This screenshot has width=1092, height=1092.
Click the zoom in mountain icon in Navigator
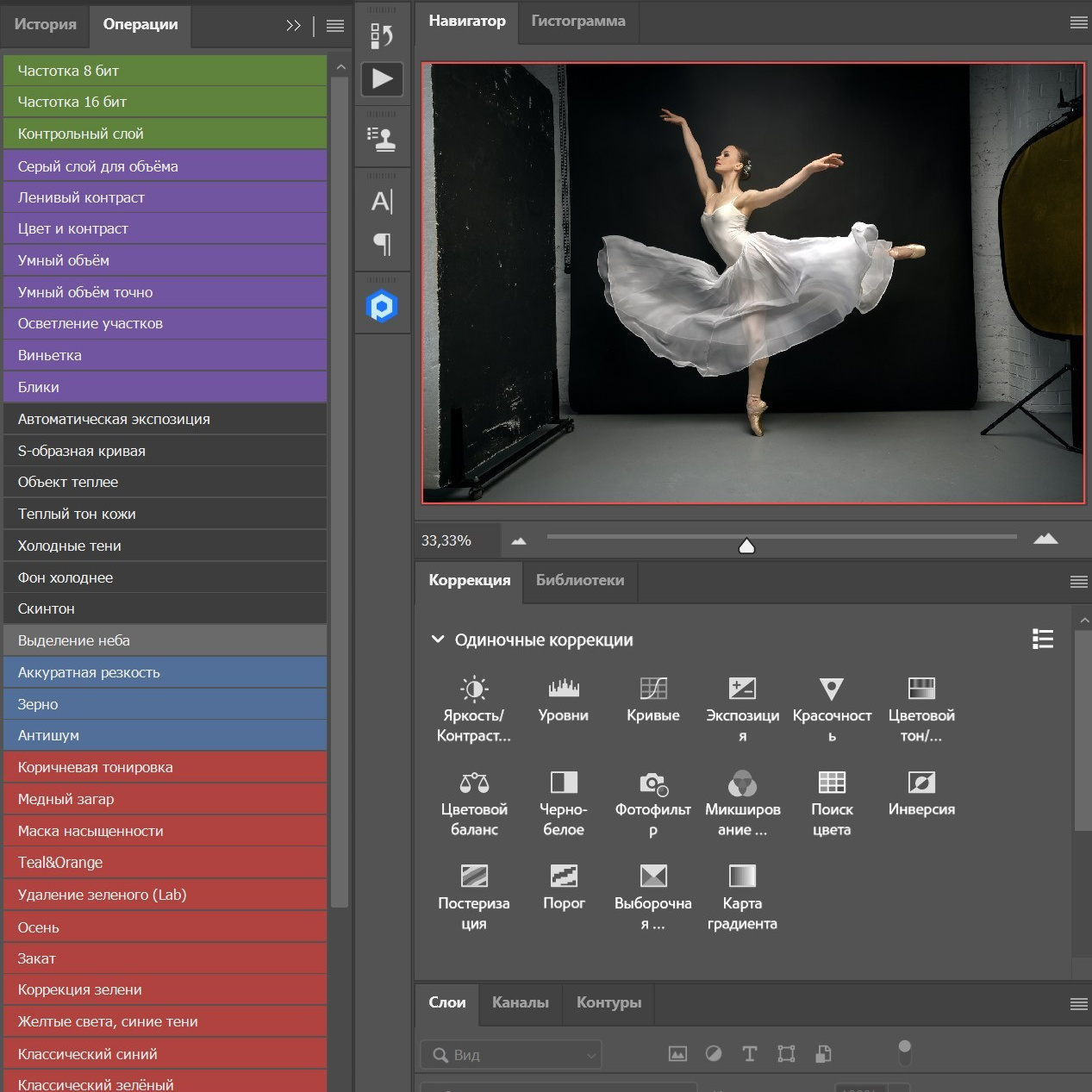(x=1045, y=540)
